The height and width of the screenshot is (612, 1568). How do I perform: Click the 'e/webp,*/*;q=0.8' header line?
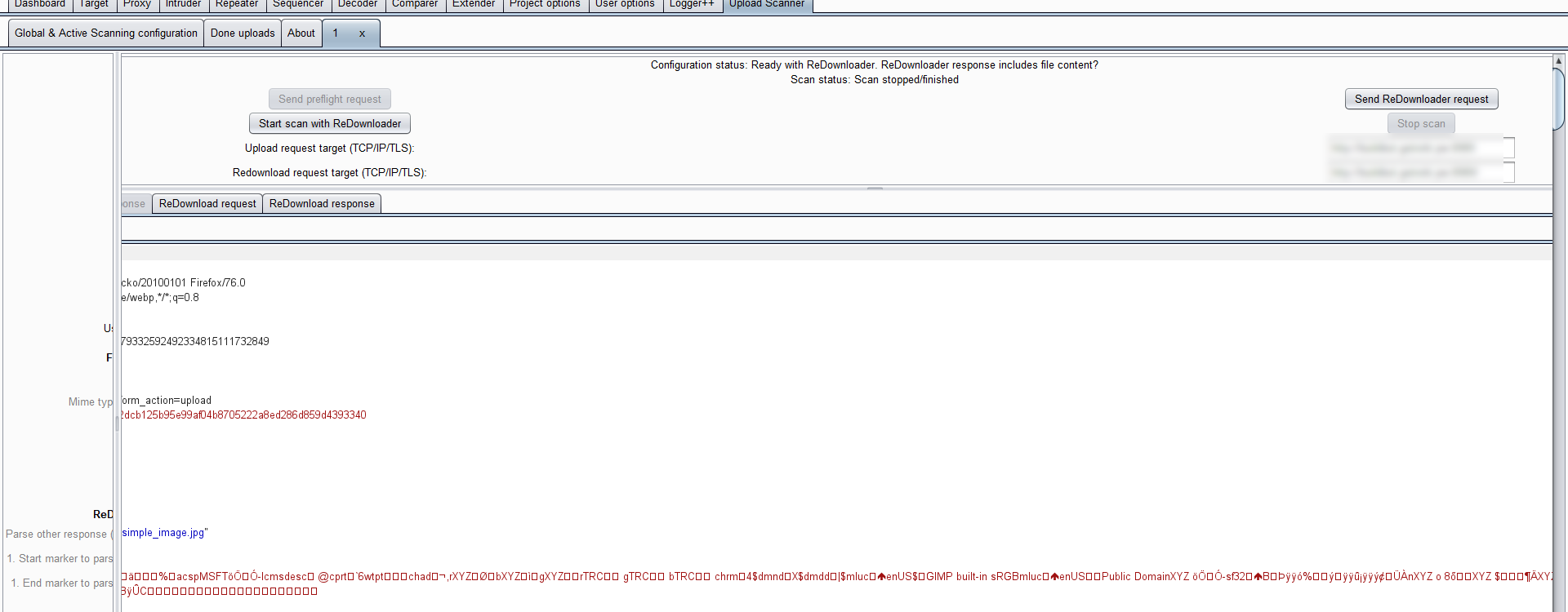click(x=161, y=298)
